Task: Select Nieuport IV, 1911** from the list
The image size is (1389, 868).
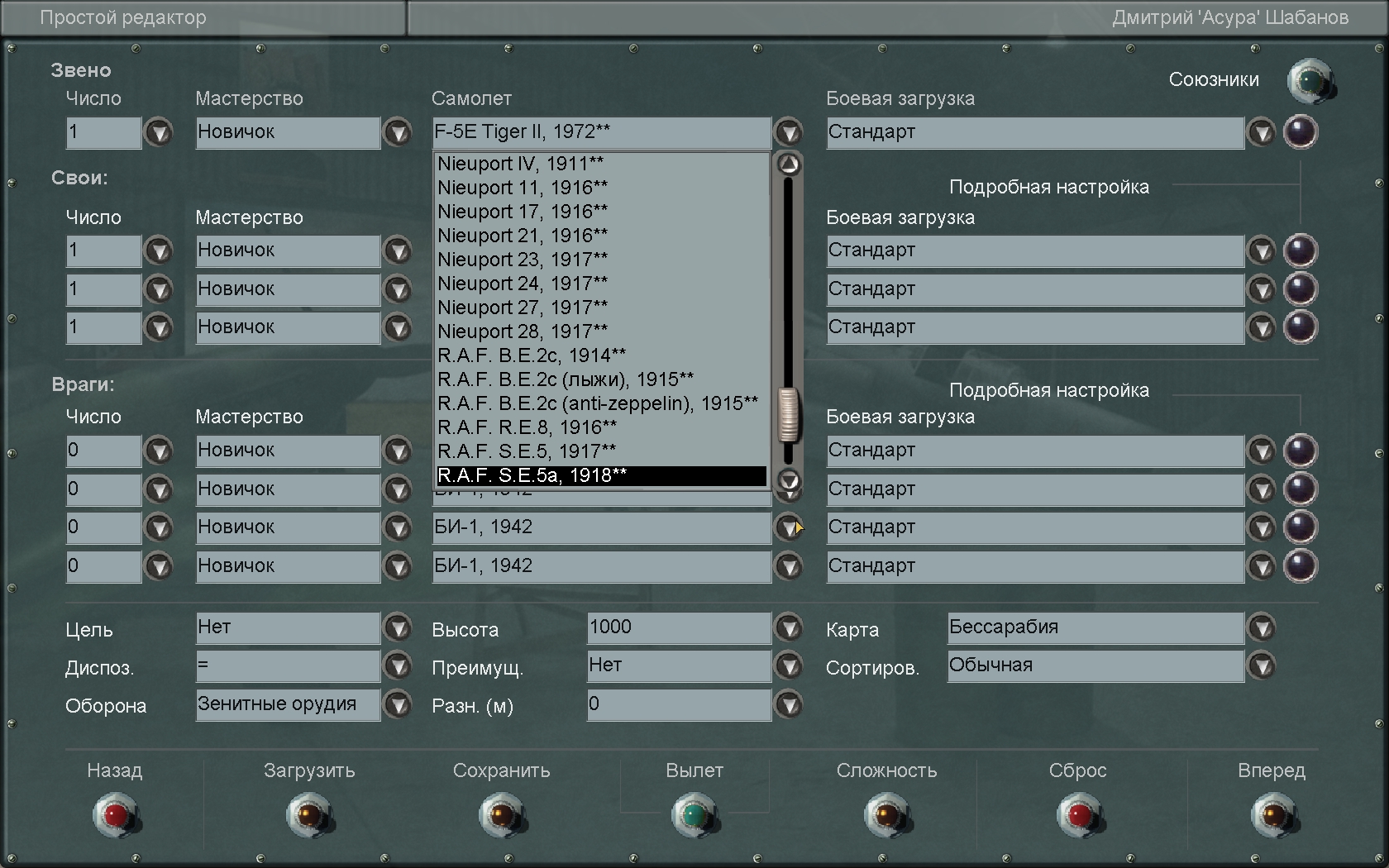Action: (602, 164)
